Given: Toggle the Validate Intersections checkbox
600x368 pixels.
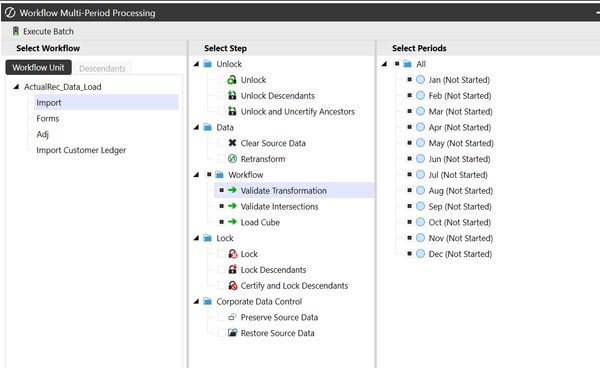Looking at the screenshot, I should [x=221, y=206].
